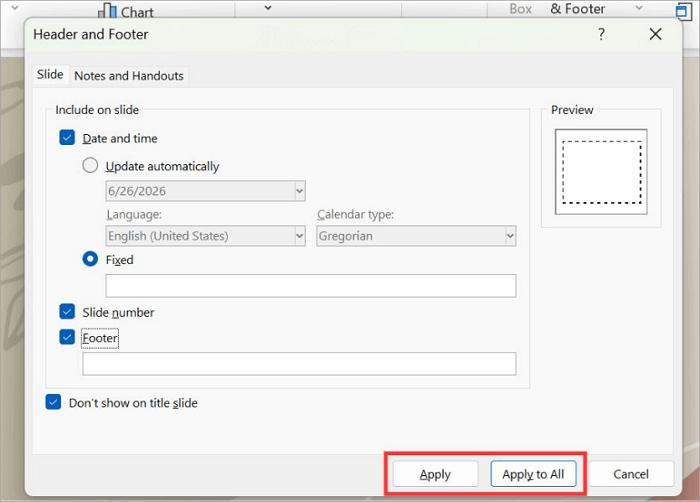Click the Apply to All button
700x502 pixels.
(x=533, y=474)
